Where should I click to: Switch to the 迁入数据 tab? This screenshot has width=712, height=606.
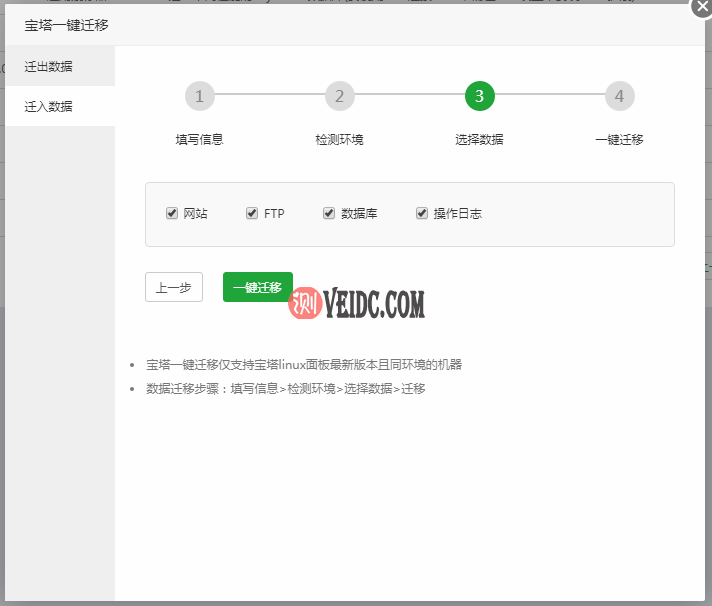pyautogui.click(x=60, y=106)
